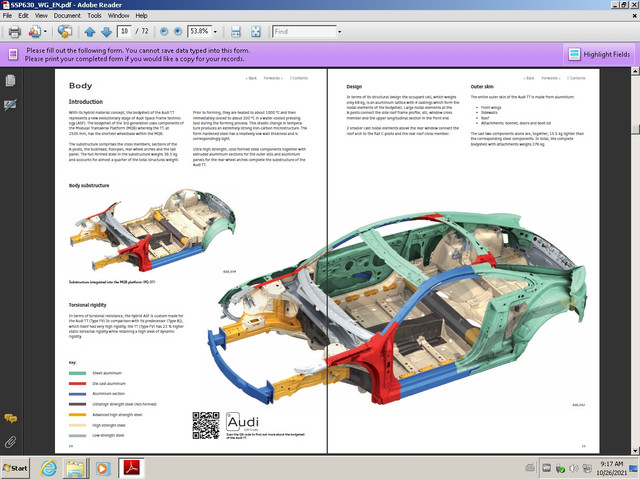Click the 'Torsional rigidity' heading
640x480 pixels.
[x=87, y=305]
